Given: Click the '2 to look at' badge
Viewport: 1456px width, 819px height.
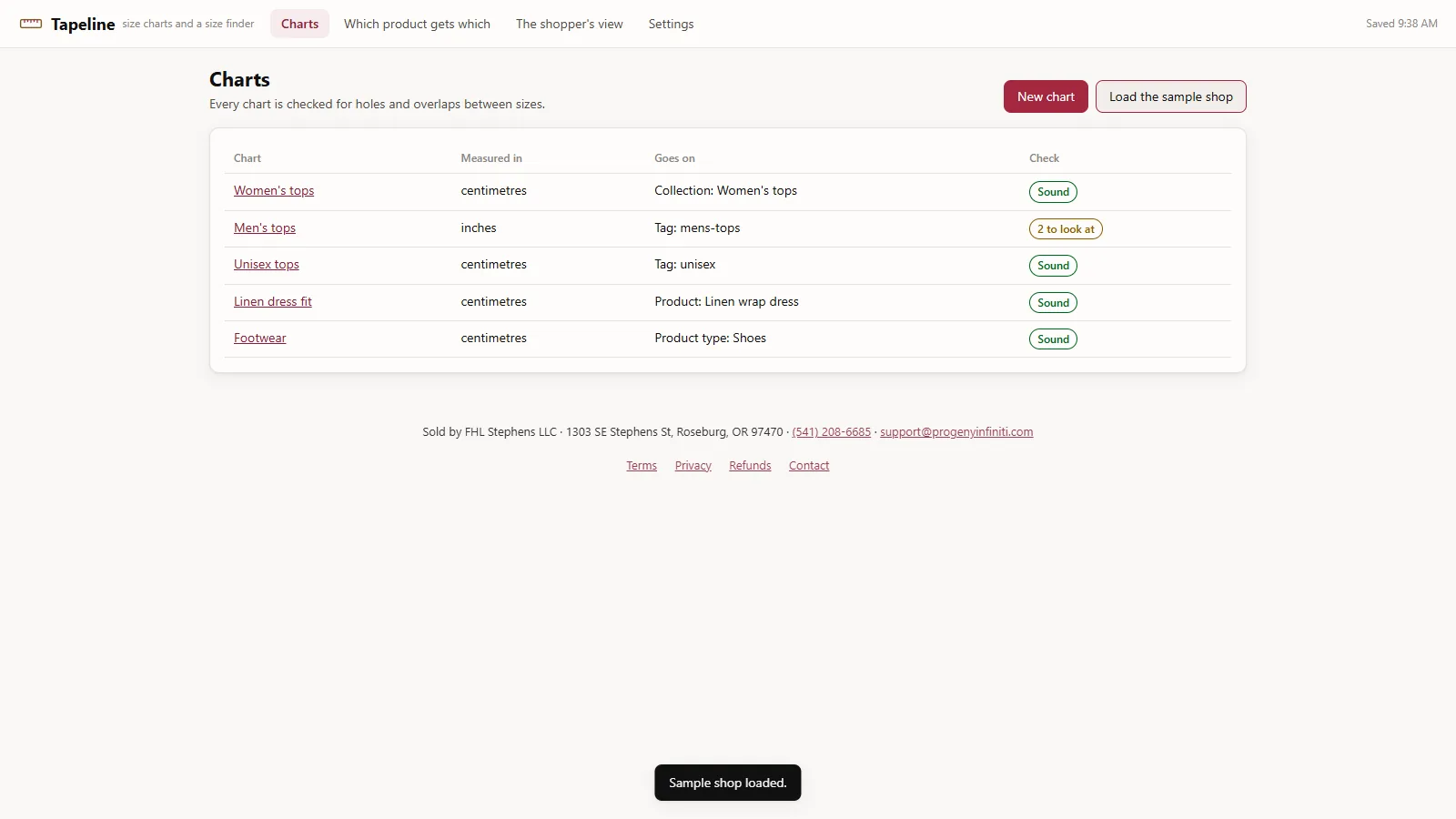Looking at the screenshot, I should (x=1066, y=229).
